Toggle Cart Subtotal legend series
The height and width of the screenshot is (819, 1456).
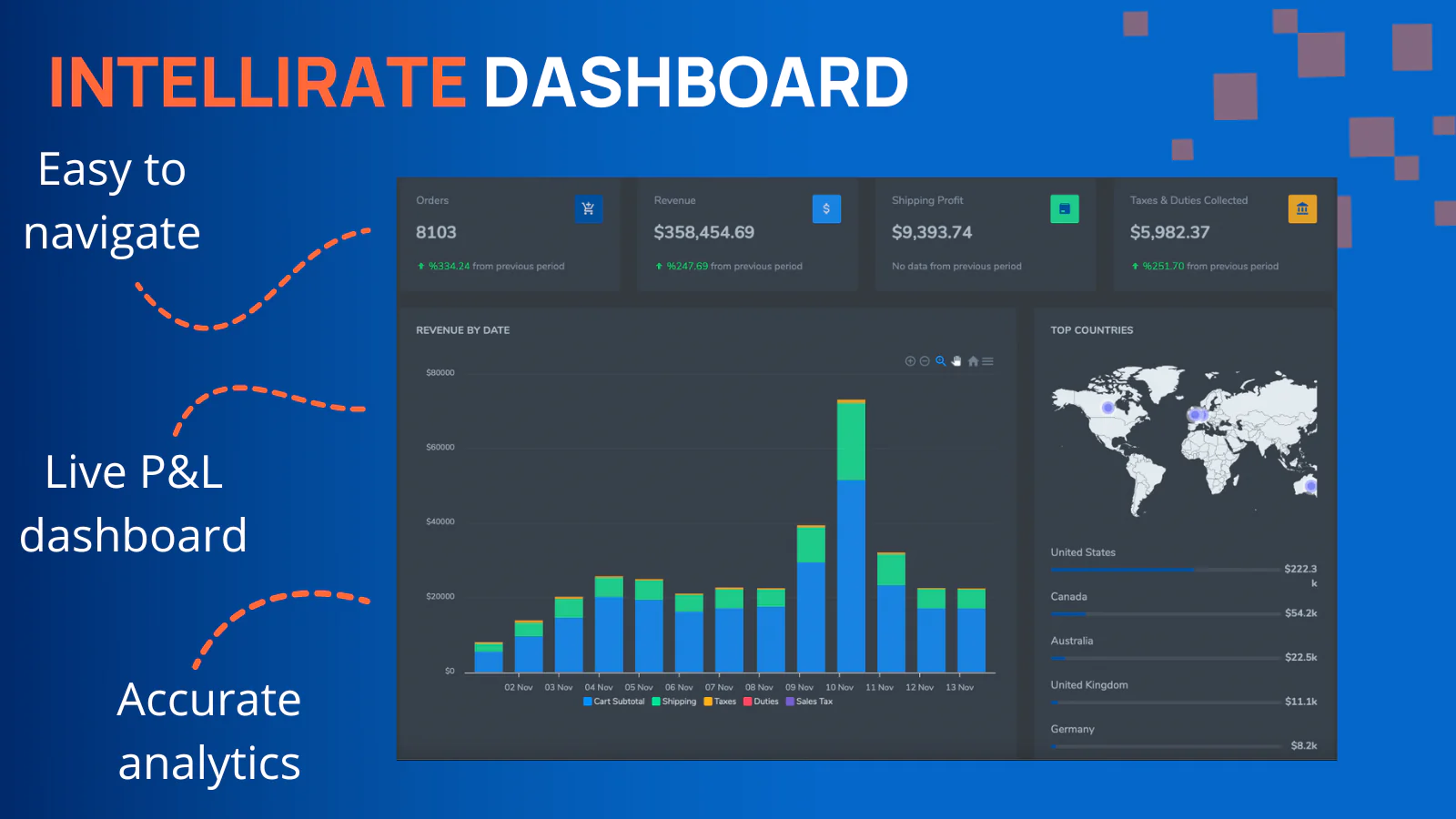614,702
